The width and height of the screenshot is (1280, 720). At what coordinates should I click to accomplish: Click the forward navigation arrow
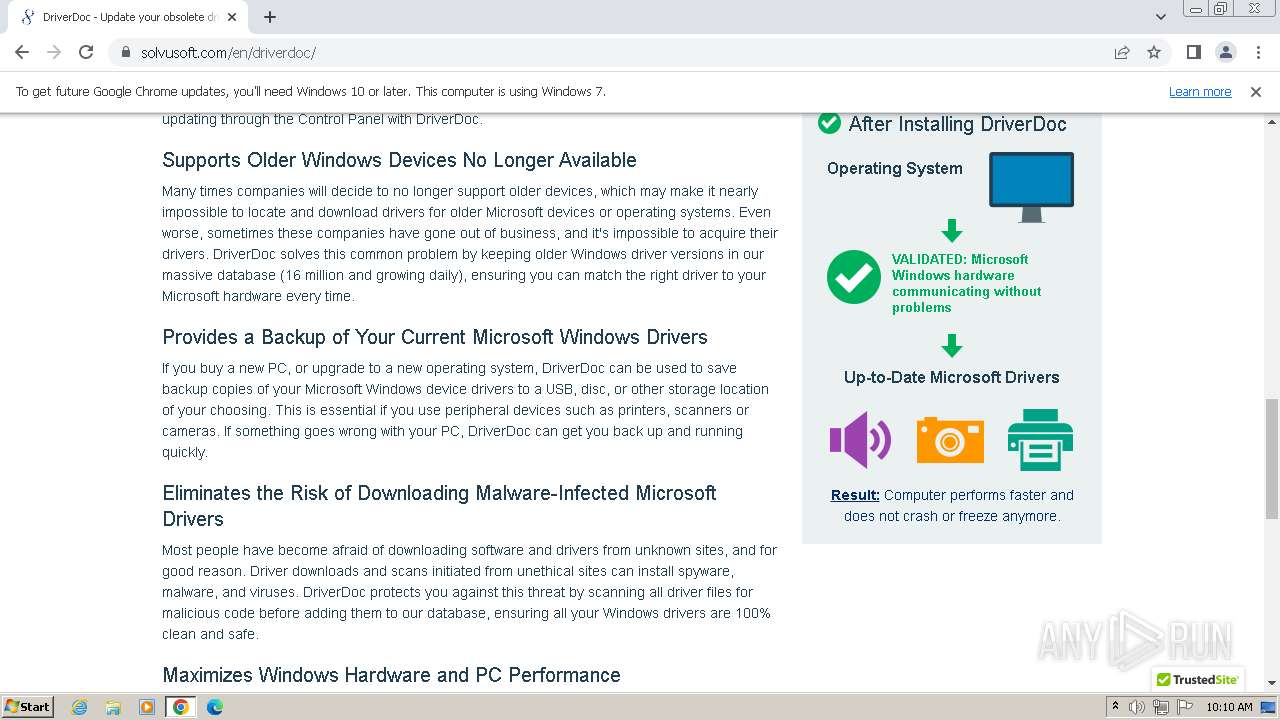pyautogui.click(x=54, y=52)
